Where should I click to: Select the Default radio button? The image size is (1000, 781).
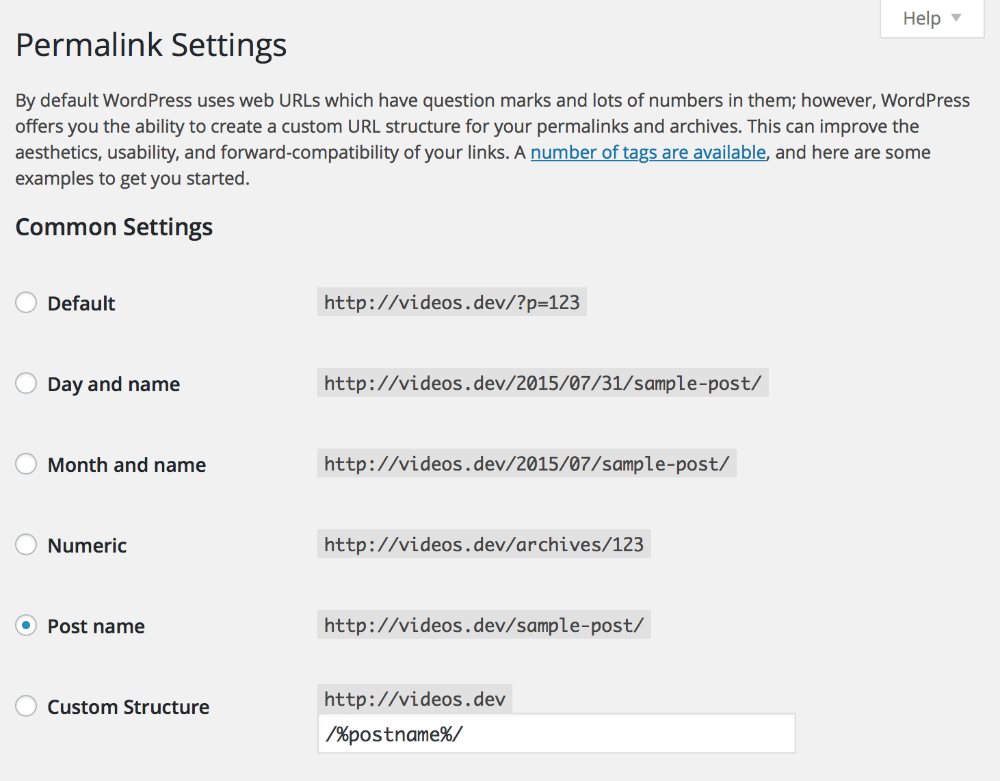click(26, 303)
